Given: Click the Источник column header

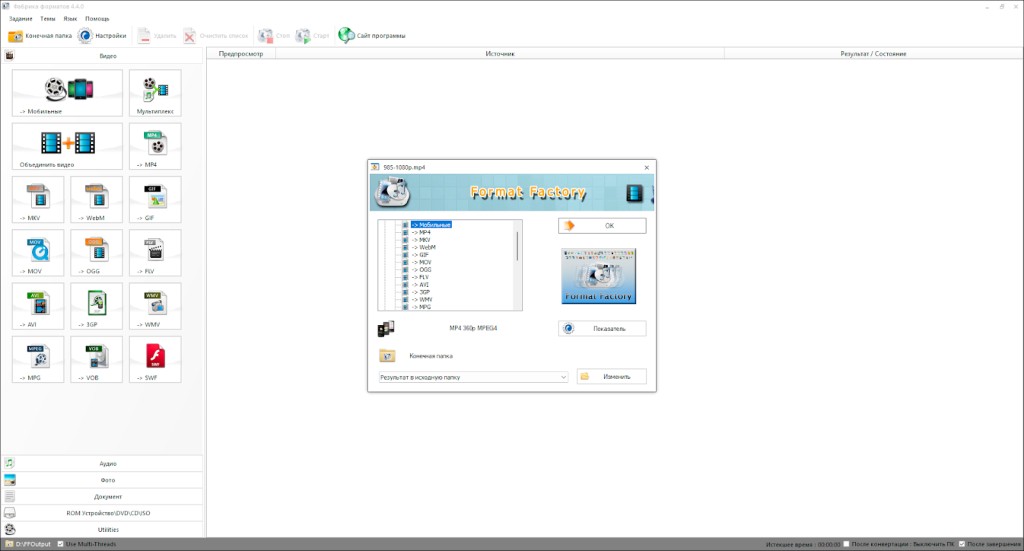Looking at the screenshot, I should click(500, 54).
